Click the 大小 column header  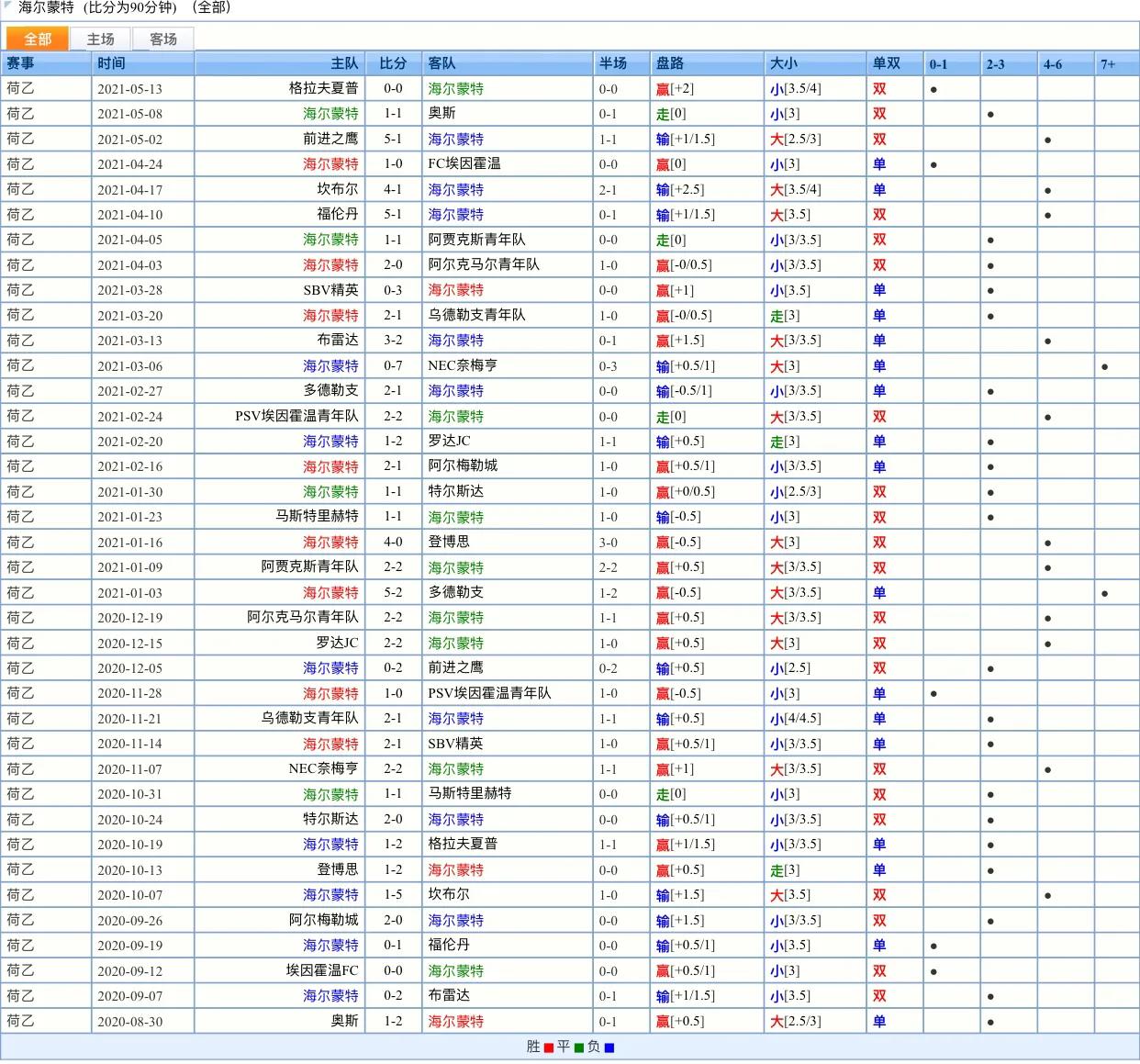coord(784,63)
